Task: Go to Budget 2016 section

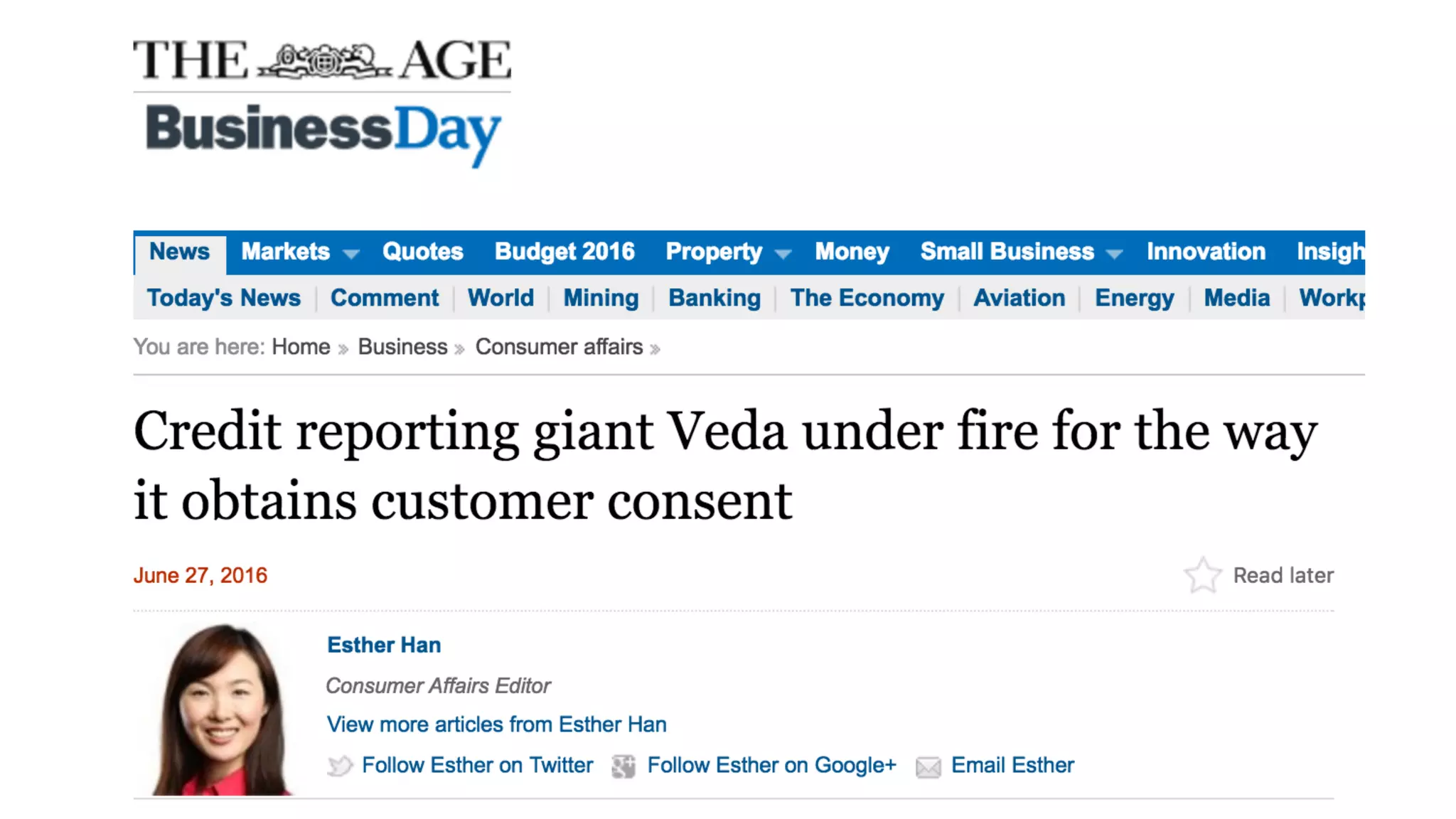Action: [x=564, y=252]
